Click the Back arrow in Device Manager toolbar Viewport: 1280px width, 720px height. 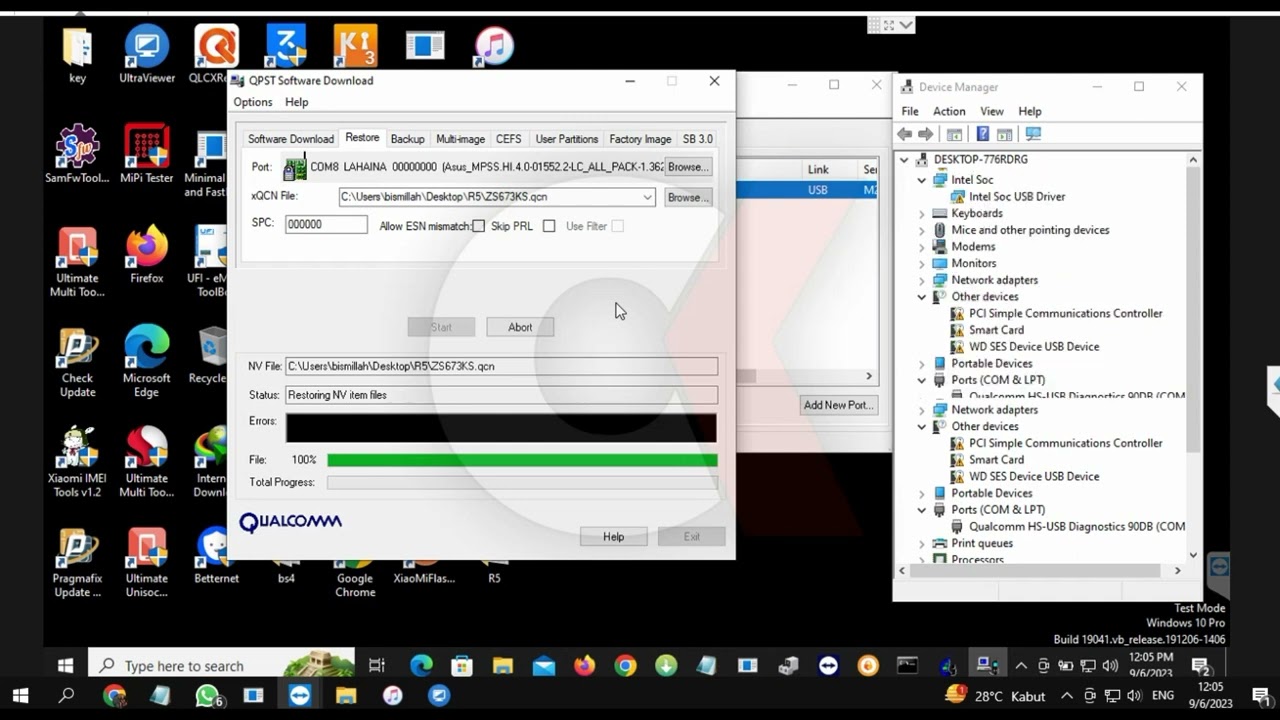905,134
